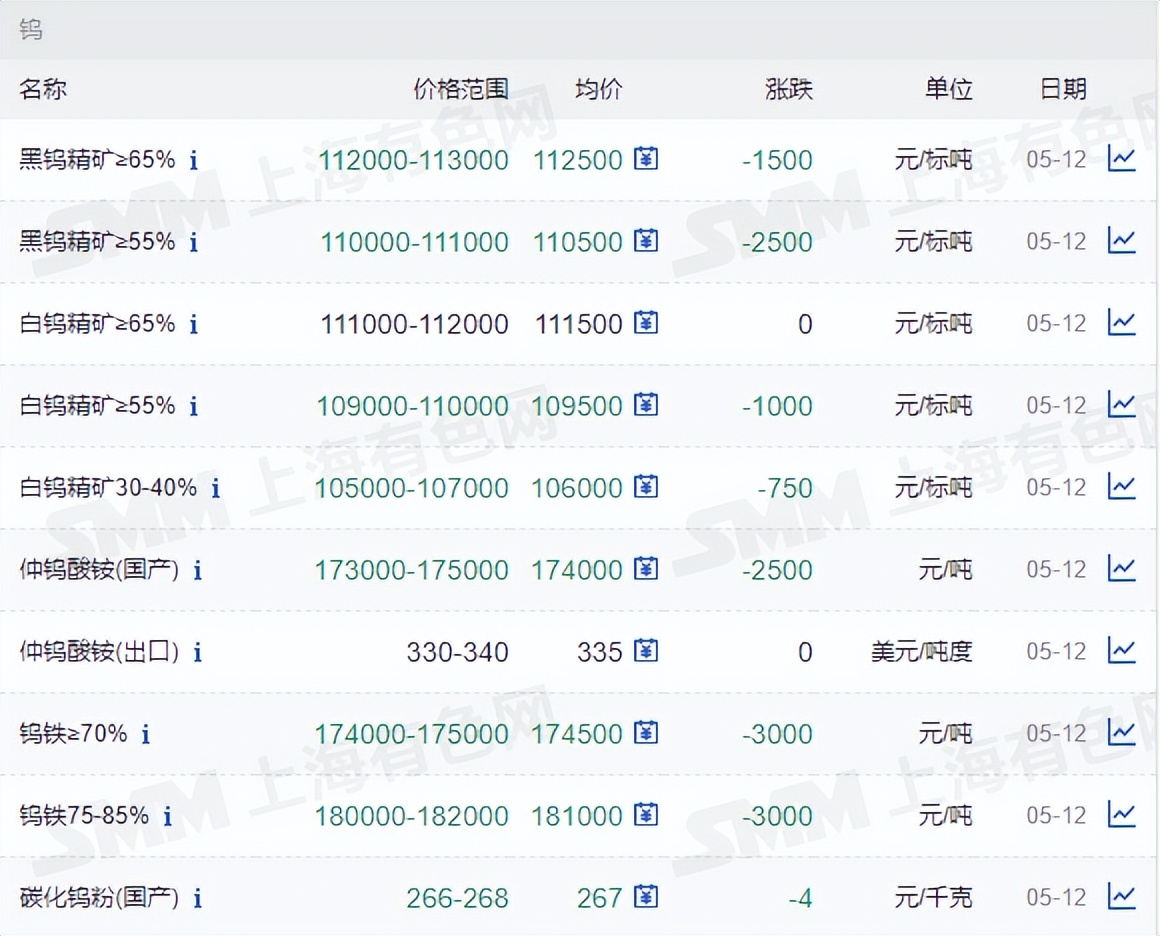
Task: Open the 仲钨酸铵(出口) product name
Action: pos(99,653)
